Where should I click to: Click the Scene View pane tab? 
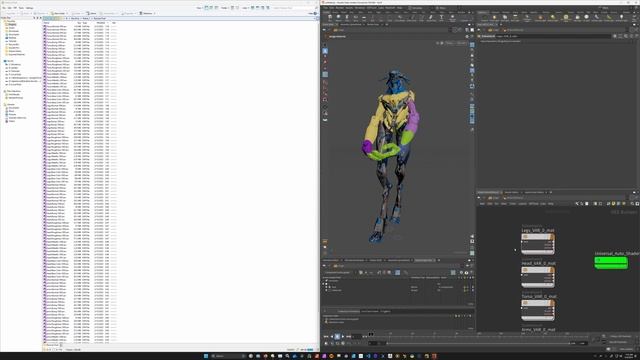[329, 24]
